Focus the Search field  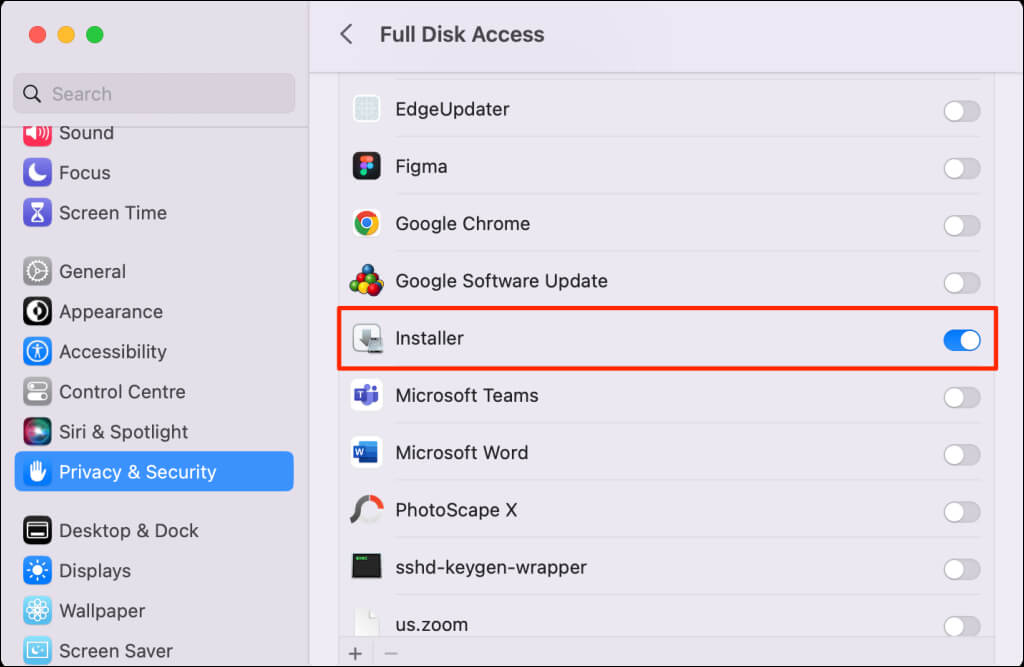tap(154, 93)
